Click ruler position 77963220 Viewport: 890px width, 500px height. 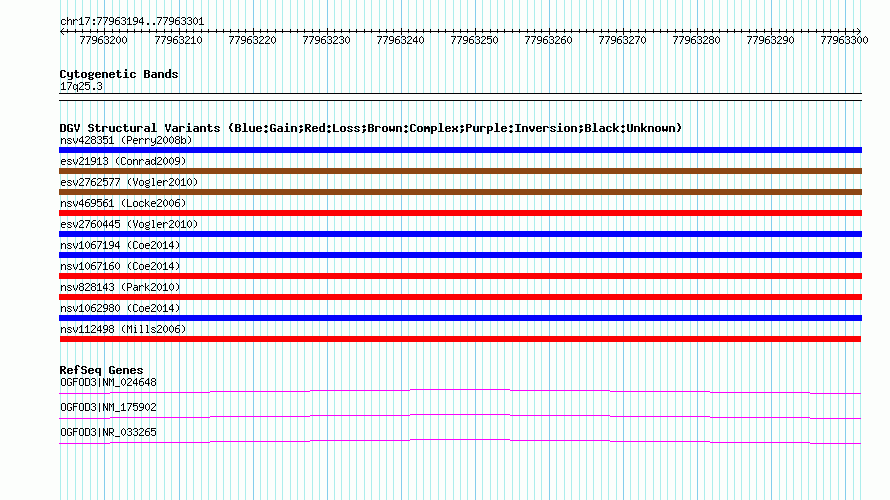pyautogui.click(x=252, y=40)
